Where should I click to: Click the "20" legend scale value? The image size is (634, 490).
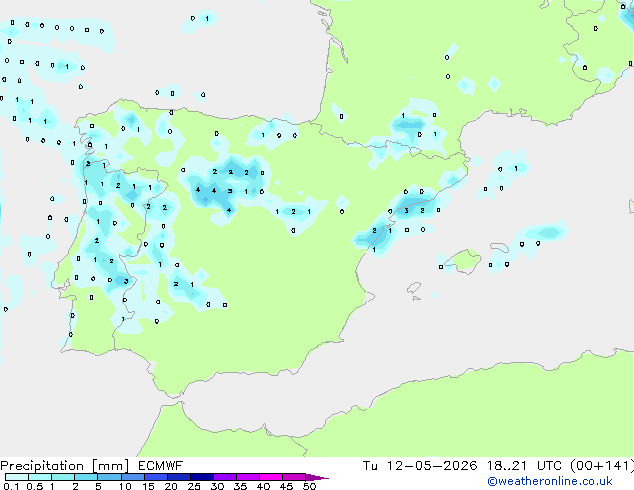pos(171,486)
